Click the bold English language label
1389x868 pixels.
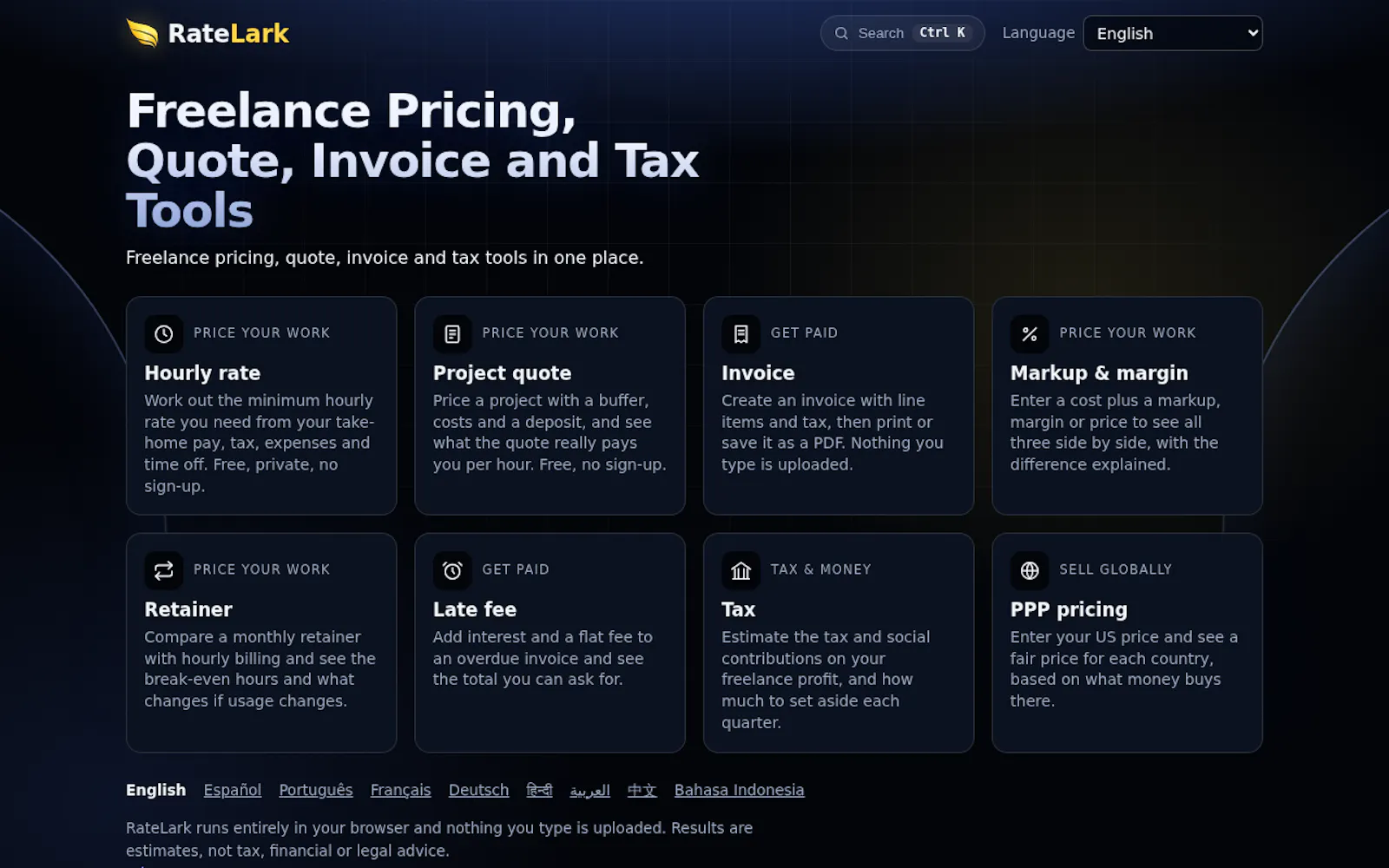[155, 790]
